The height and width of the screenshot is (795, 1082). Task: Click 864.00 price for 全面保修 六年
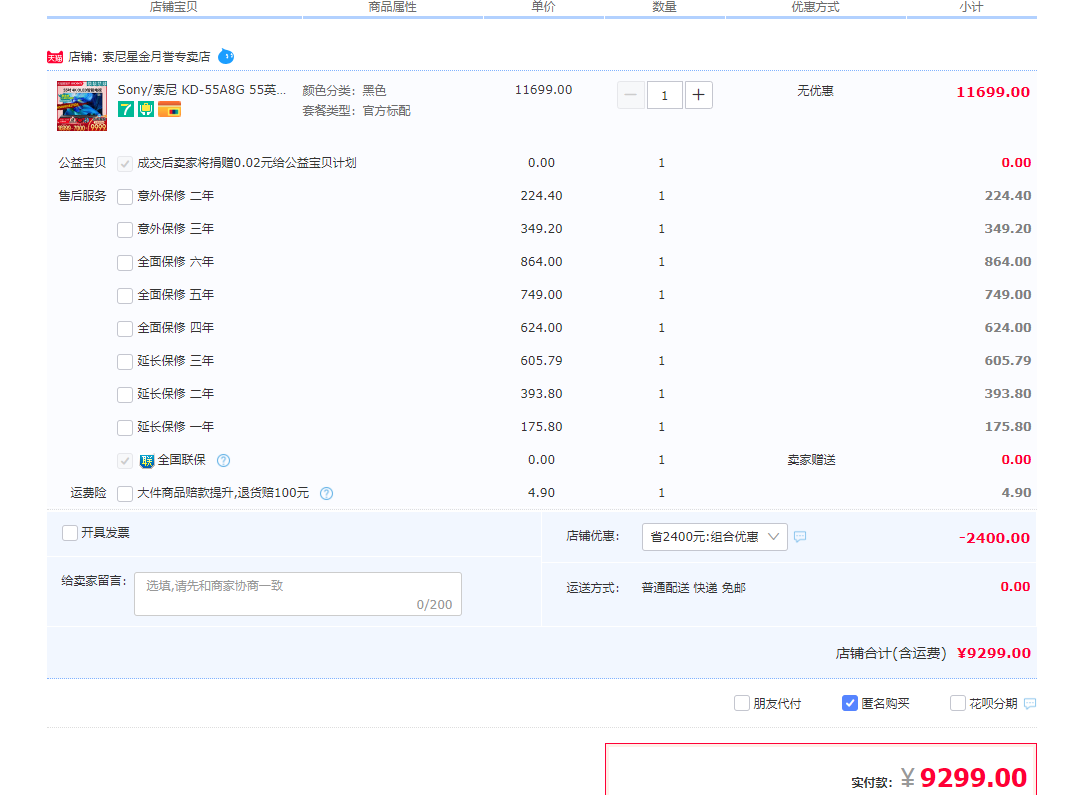coord(541,262)
